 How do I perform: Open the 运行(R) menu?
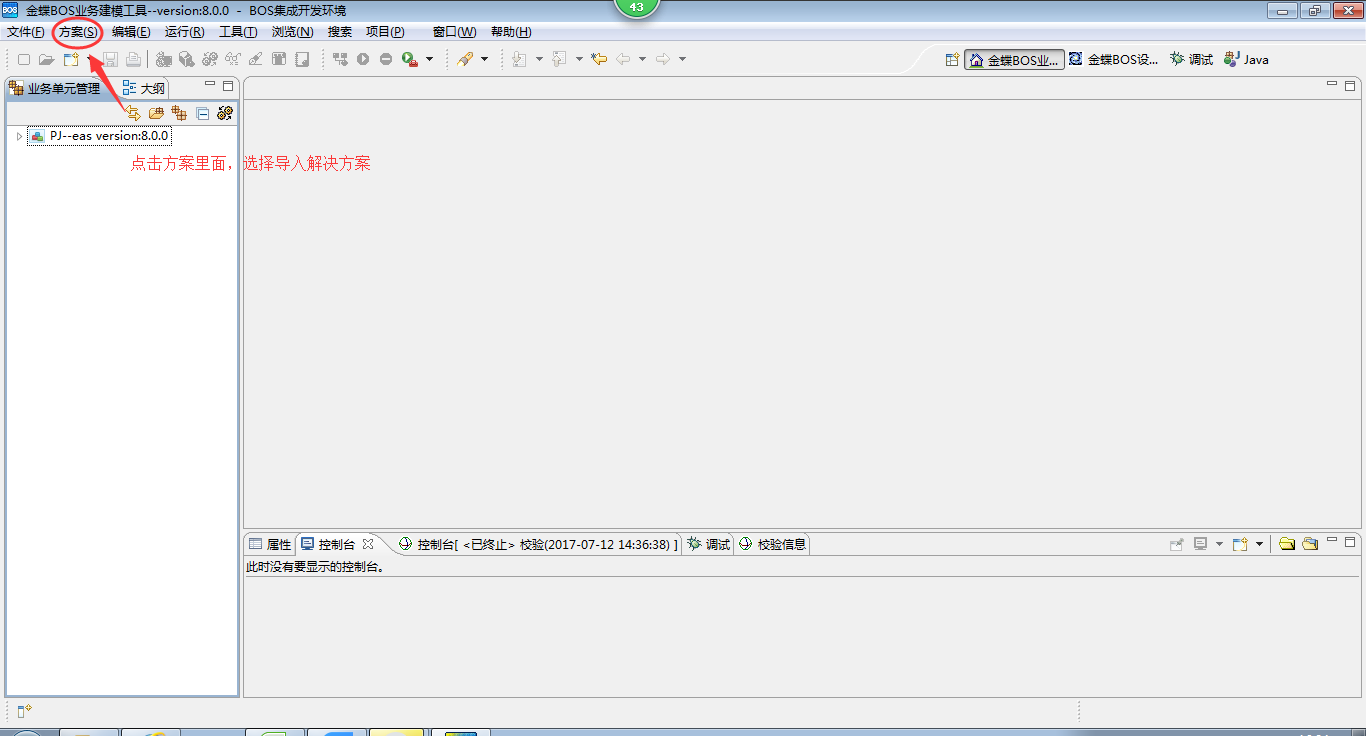click(184, 32)
